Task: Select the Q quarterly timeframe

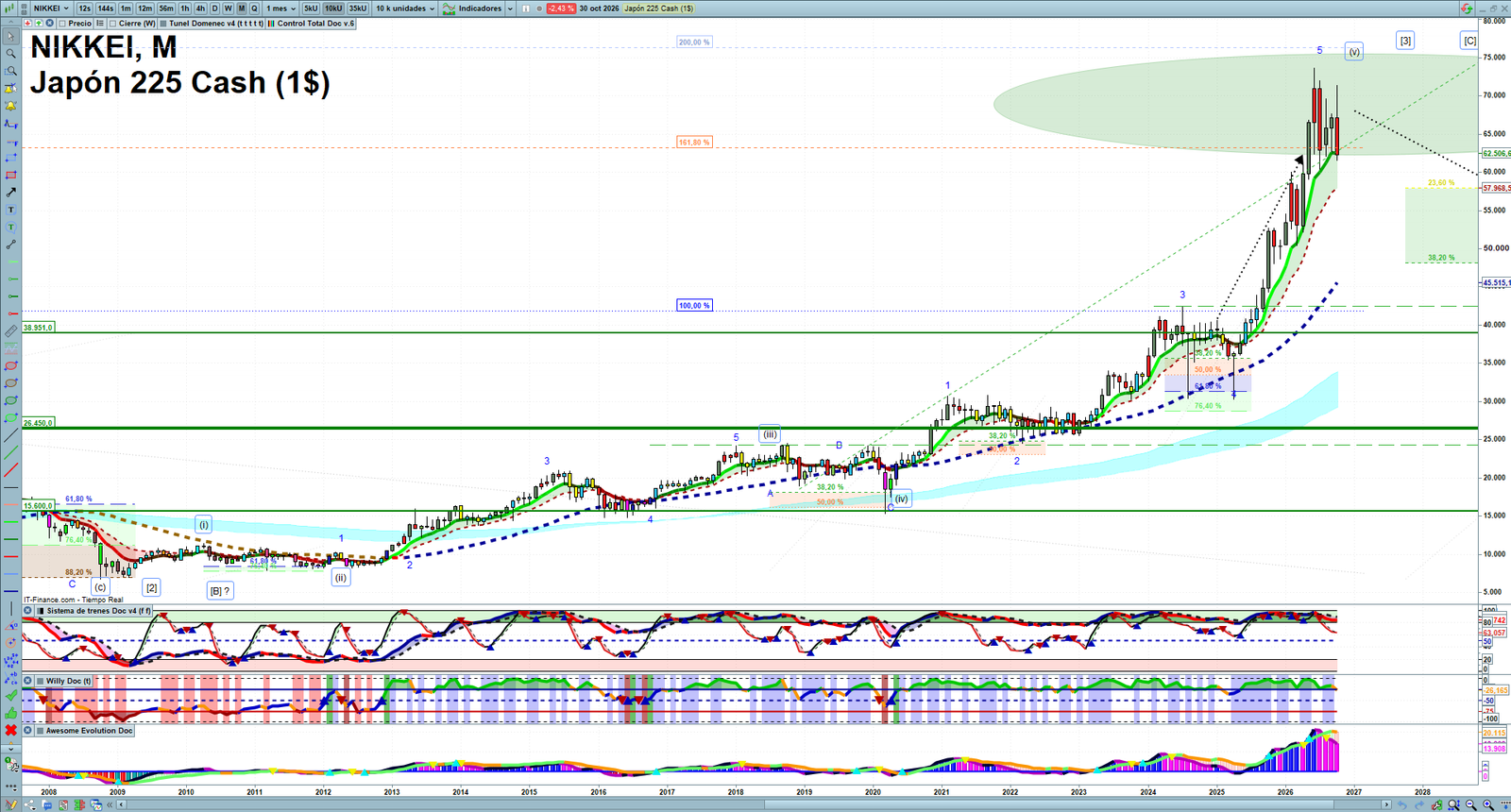Action: (254, 8)
